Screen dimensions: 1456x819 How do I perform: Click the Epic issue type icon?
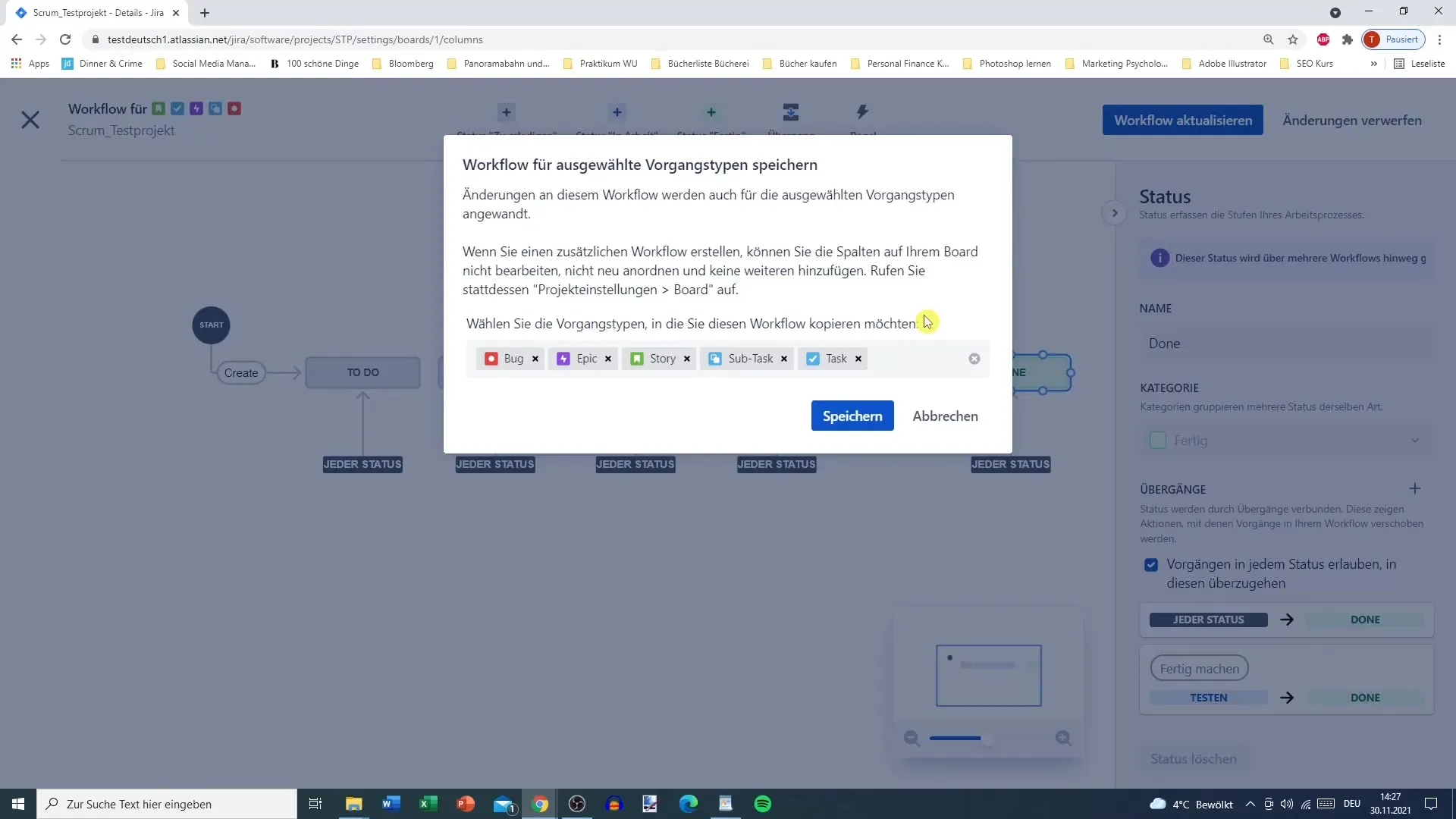pos(563,358)
